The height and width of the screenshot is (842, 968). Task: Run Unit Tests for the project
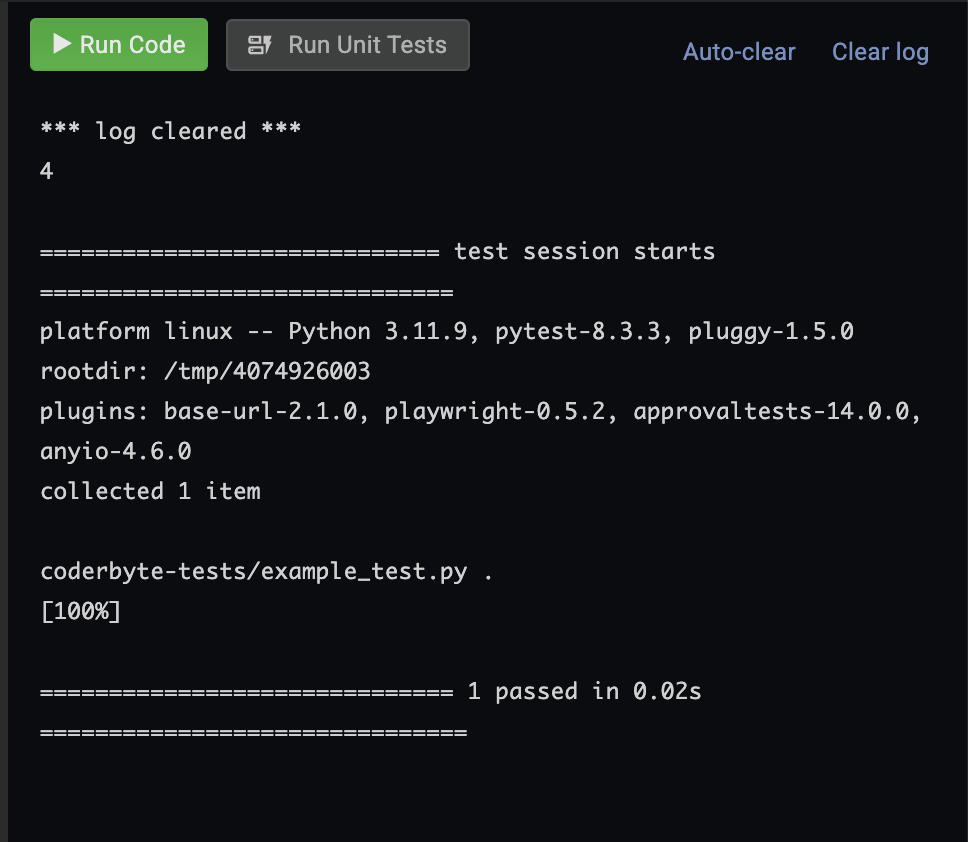point(347,44)
